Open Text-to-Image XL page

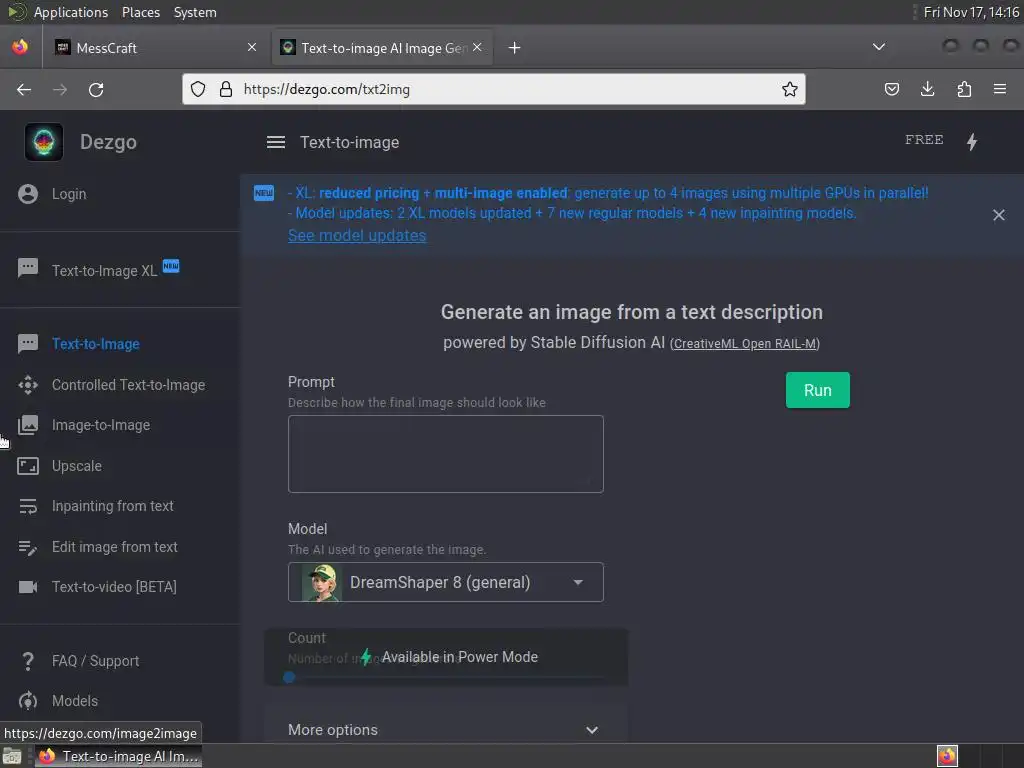[104, 270]
